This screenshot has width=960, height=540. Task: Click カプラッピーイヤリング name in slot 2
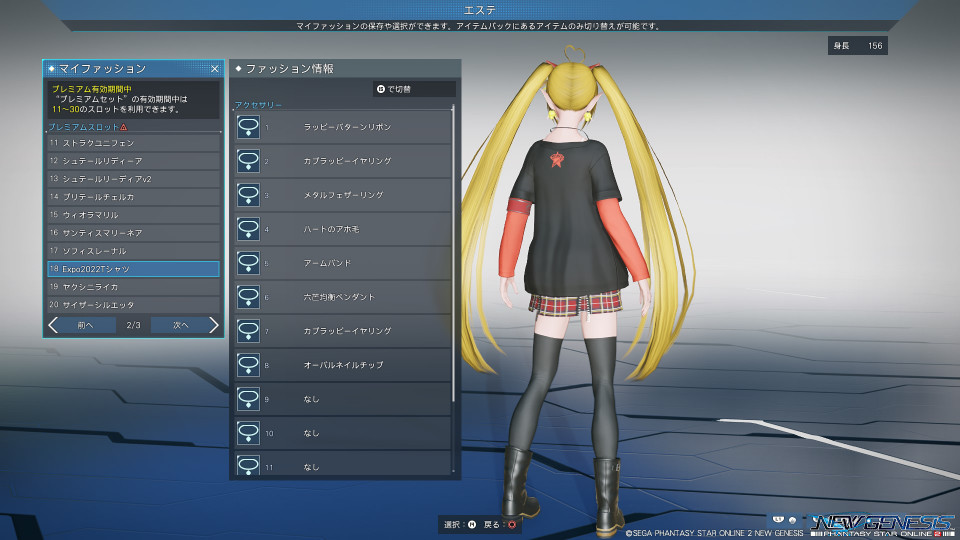[x=347, y=161]
